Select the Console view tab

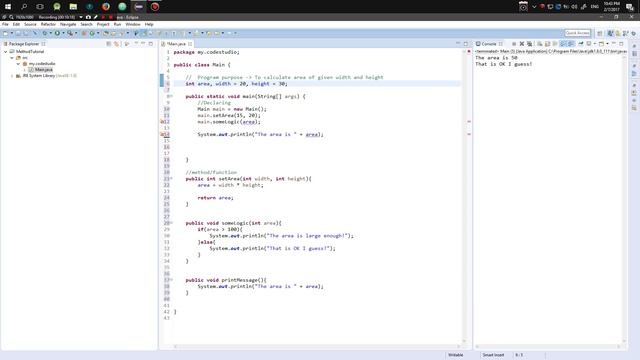tap(488, 44)
